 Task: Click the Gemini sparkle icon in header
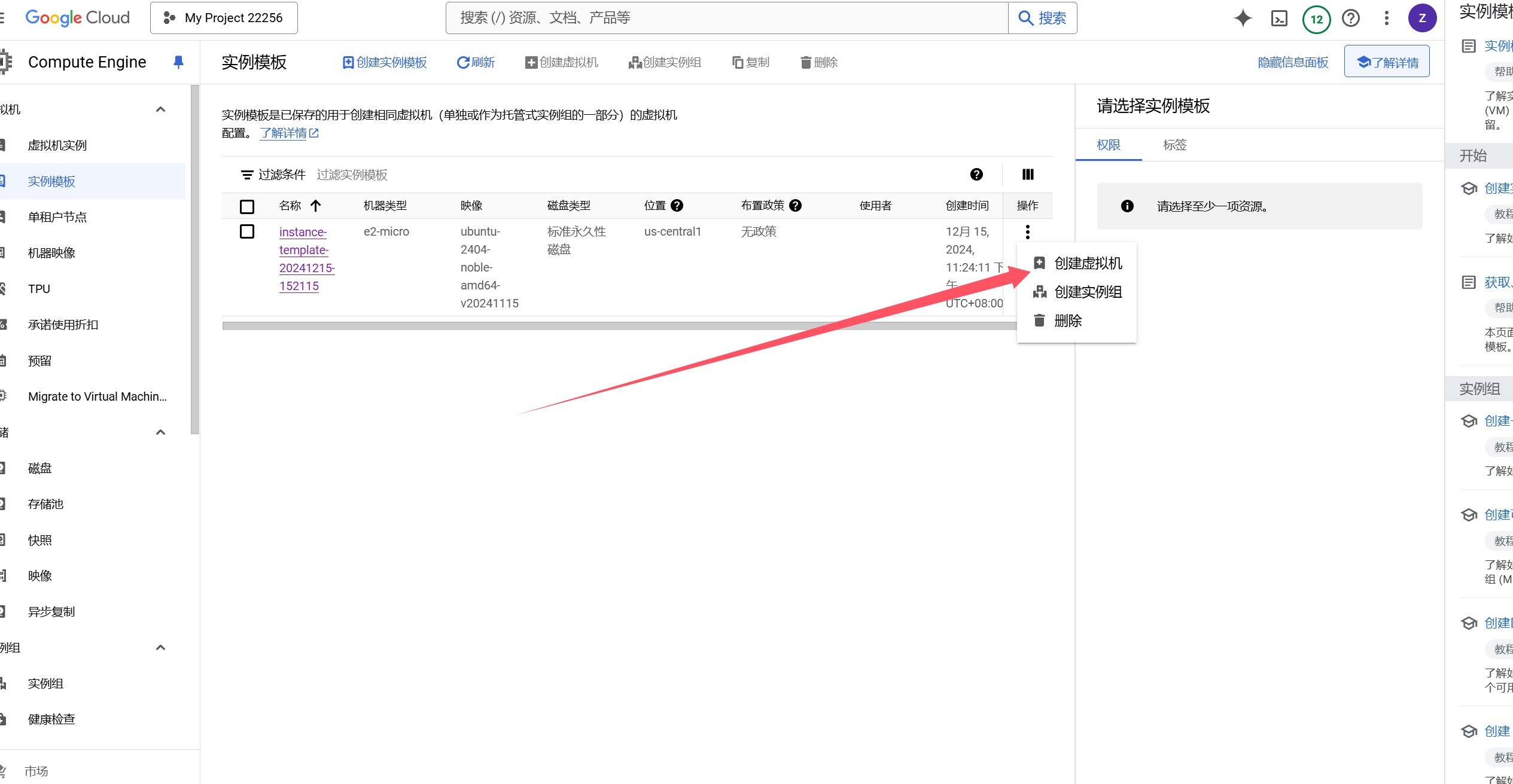pos(1243,18)
